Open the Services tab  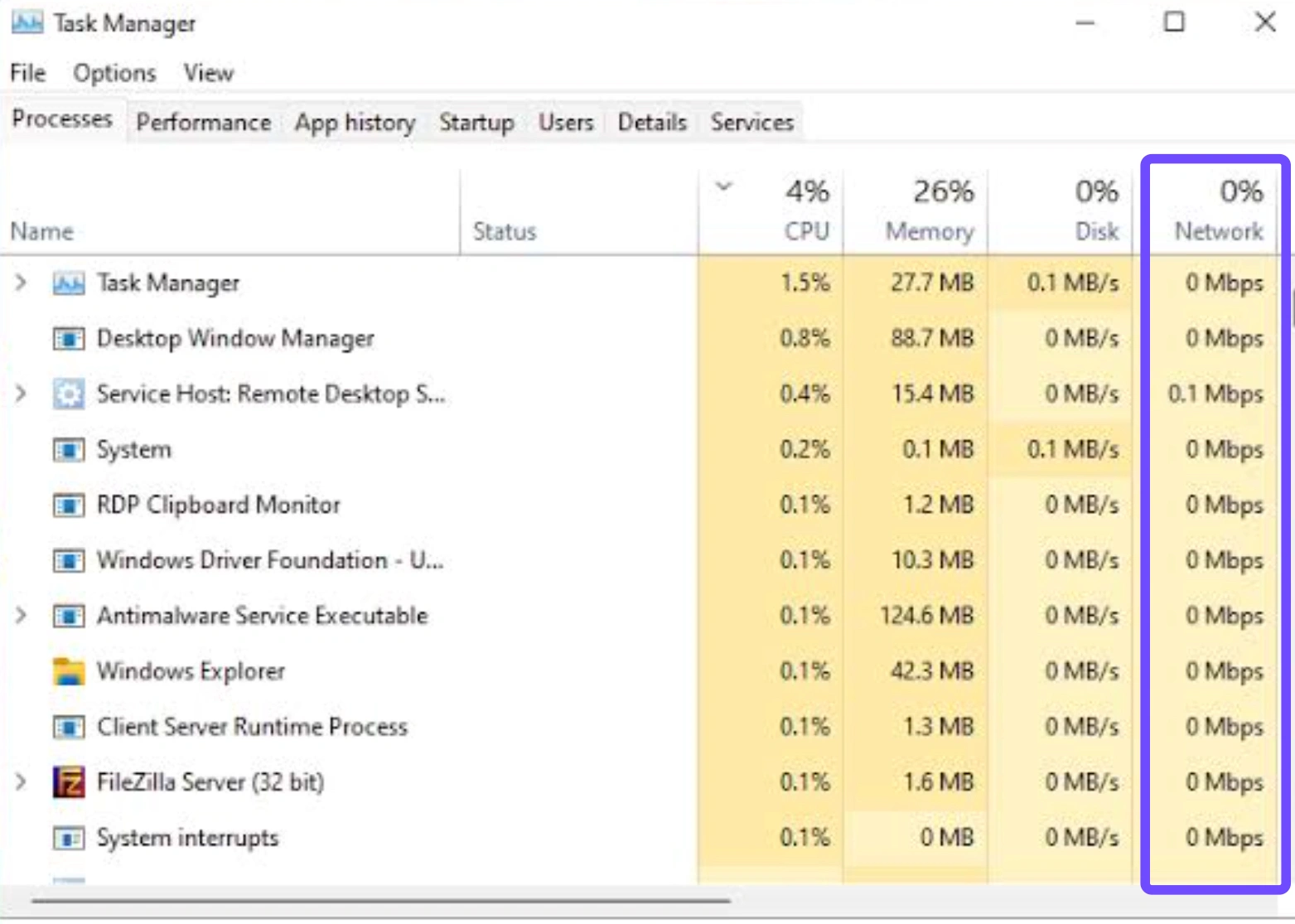click(752, 123)
